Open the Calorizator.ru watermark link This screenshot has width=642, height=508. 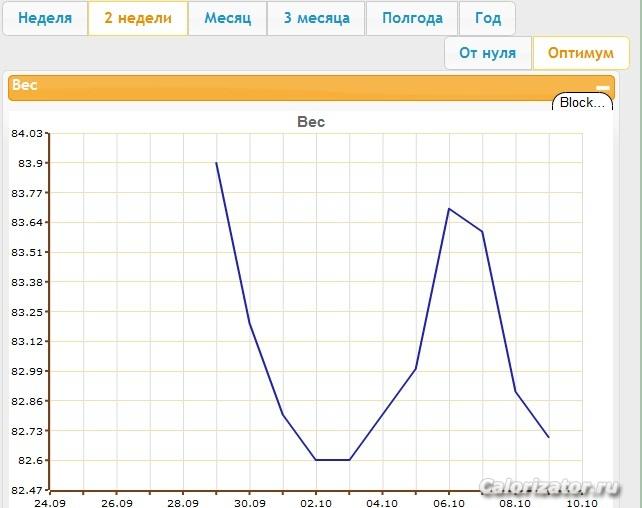(x=550, y=487)
